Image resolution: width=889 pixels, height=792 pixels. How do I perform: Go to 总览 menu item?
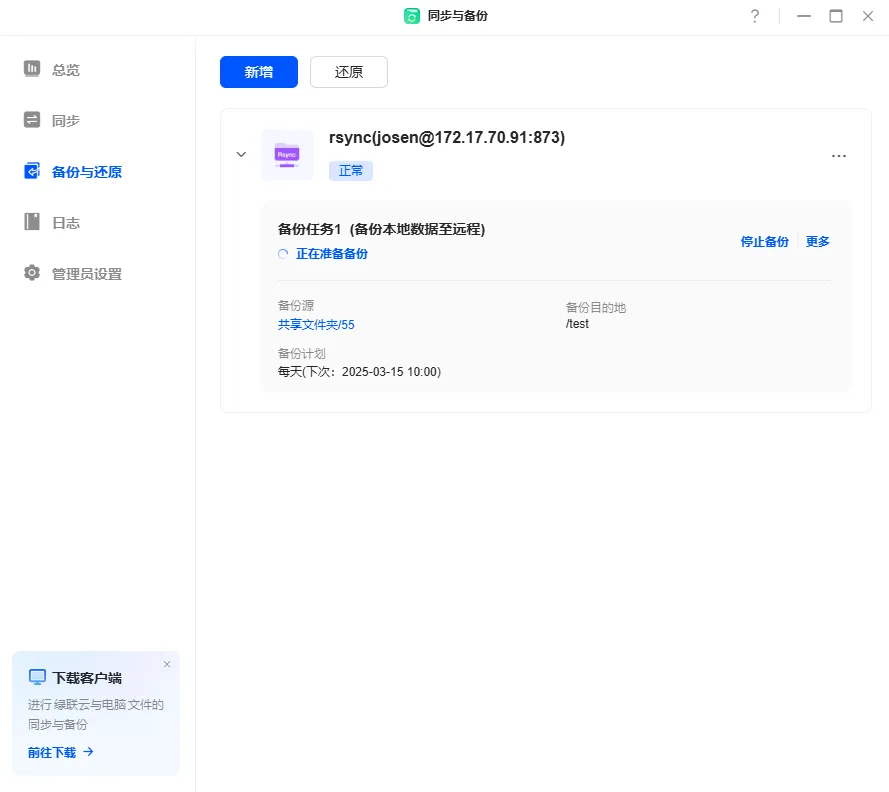[66, 70]
